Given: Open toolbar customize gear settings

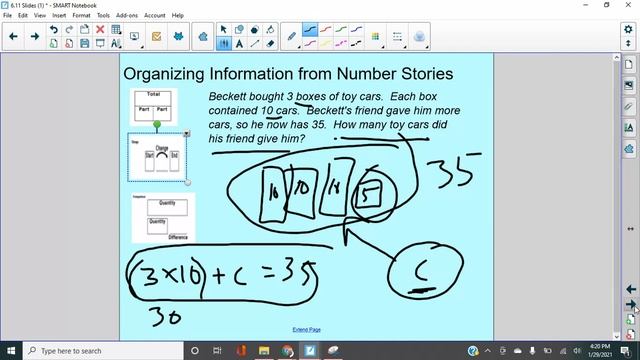Looking at the screenshot, I should [628, 29].
